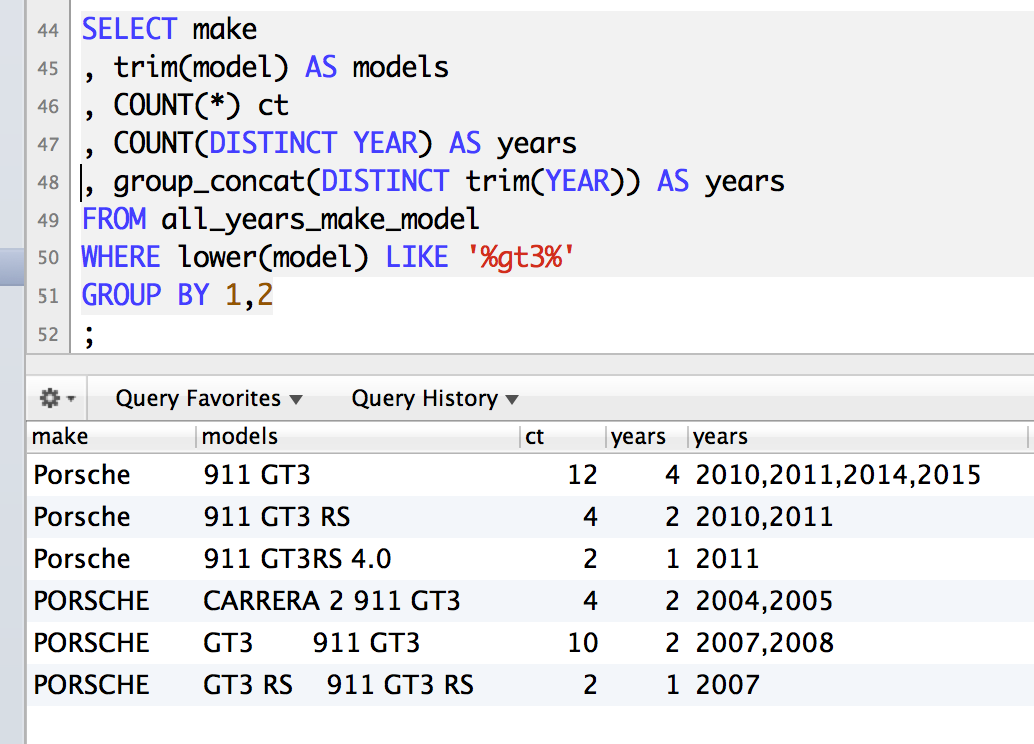The width and height of the screenshot is (1034, 744).
Task: Click the ct value 10
Action: click(583, 643)
